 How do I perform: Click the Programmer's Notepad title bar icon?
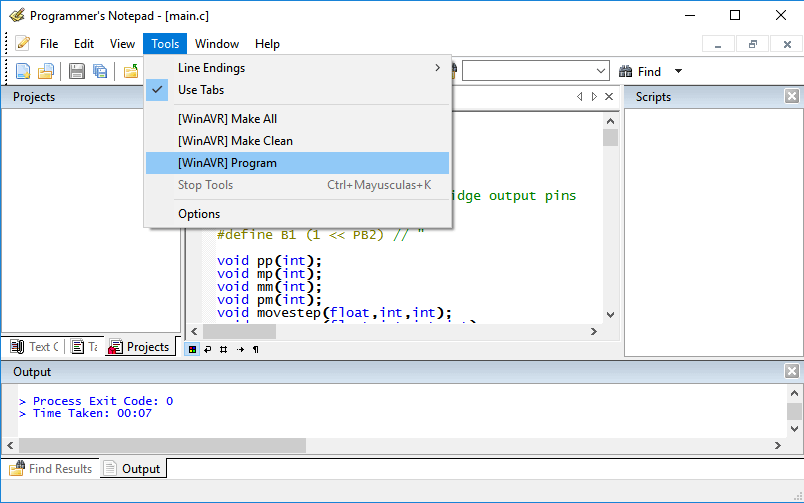tap(17, 15)
